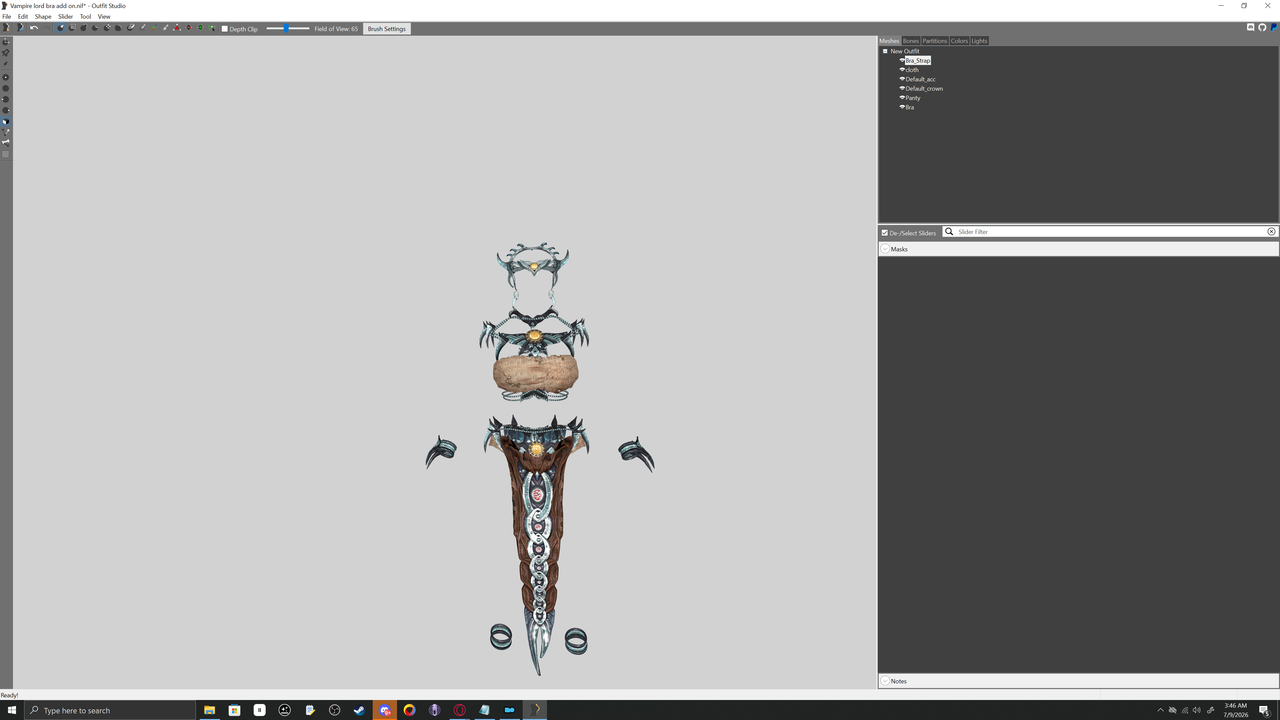1280x720 pixels.
Task: Open the Windows Start menu
Action: pos(12,710)
